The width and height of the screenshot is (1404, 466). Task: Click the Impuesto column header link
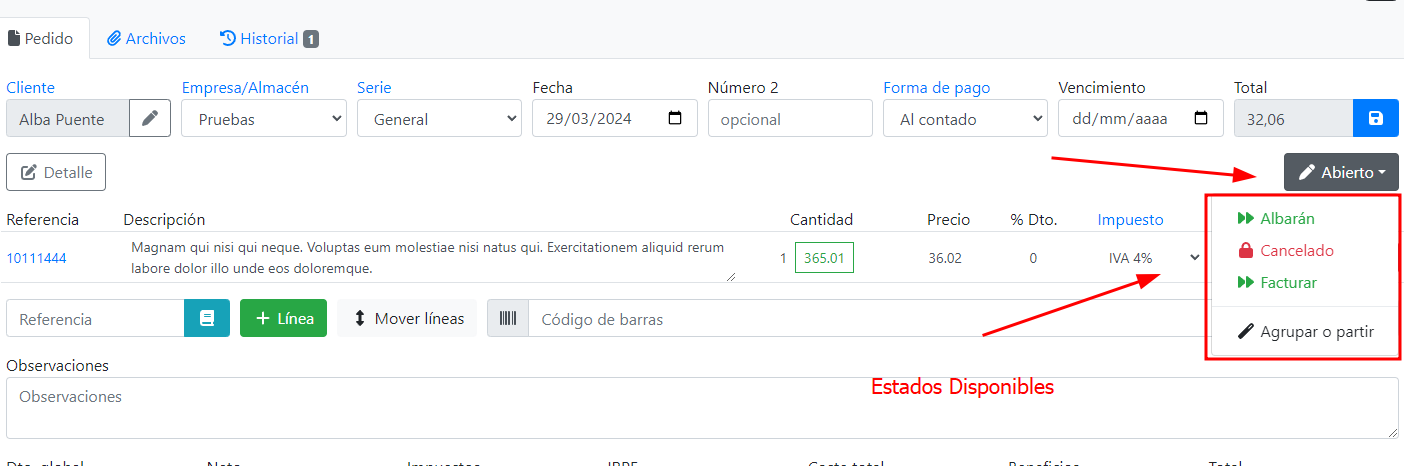pyautogui.click(x=1130, y=219)
